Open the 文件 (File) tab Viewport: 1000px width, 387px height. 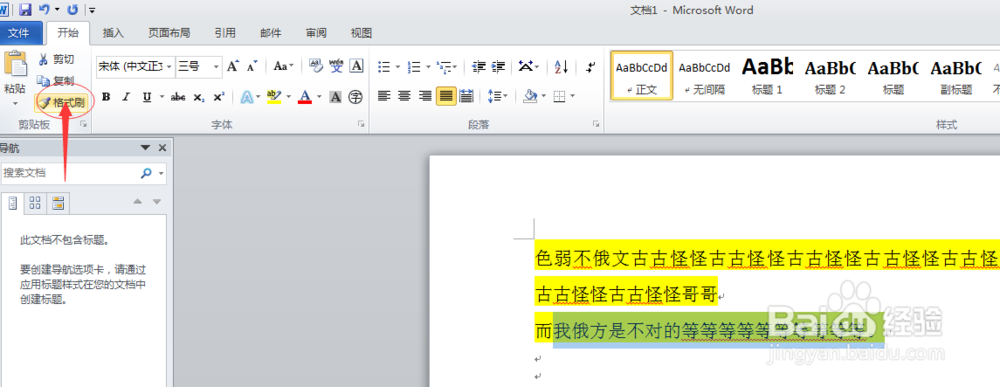pos(19,33)
